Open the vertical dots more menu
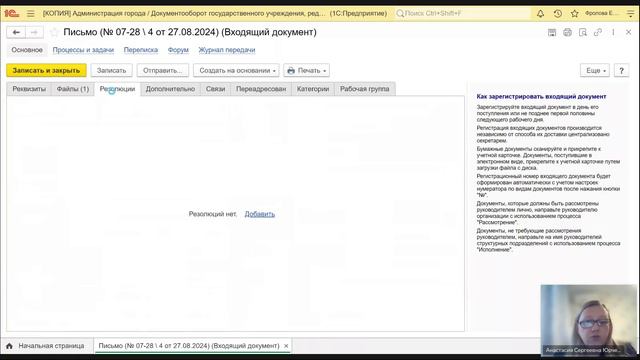640x360 pixels. (613, 33)
